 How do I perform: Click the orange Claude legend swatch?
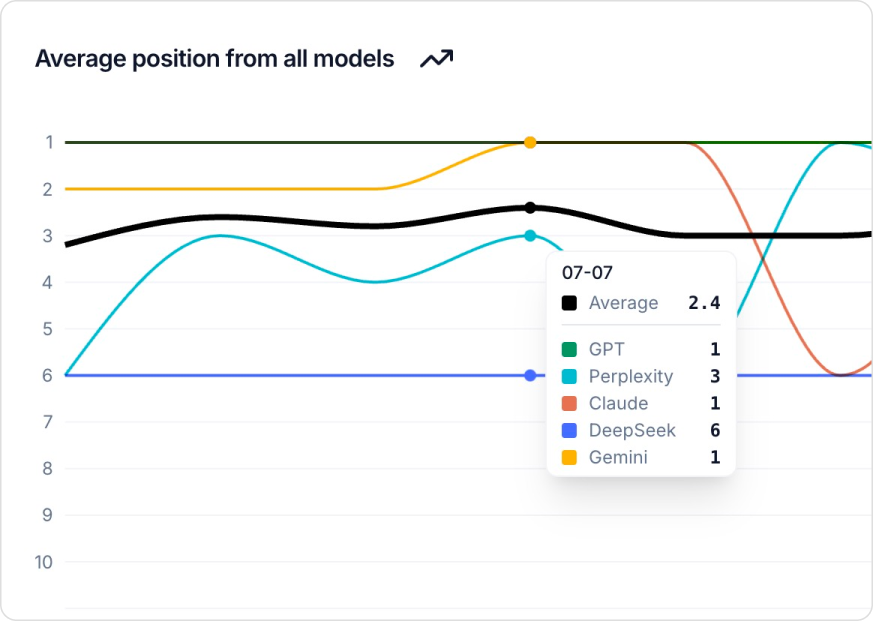(x=569, y=404)
